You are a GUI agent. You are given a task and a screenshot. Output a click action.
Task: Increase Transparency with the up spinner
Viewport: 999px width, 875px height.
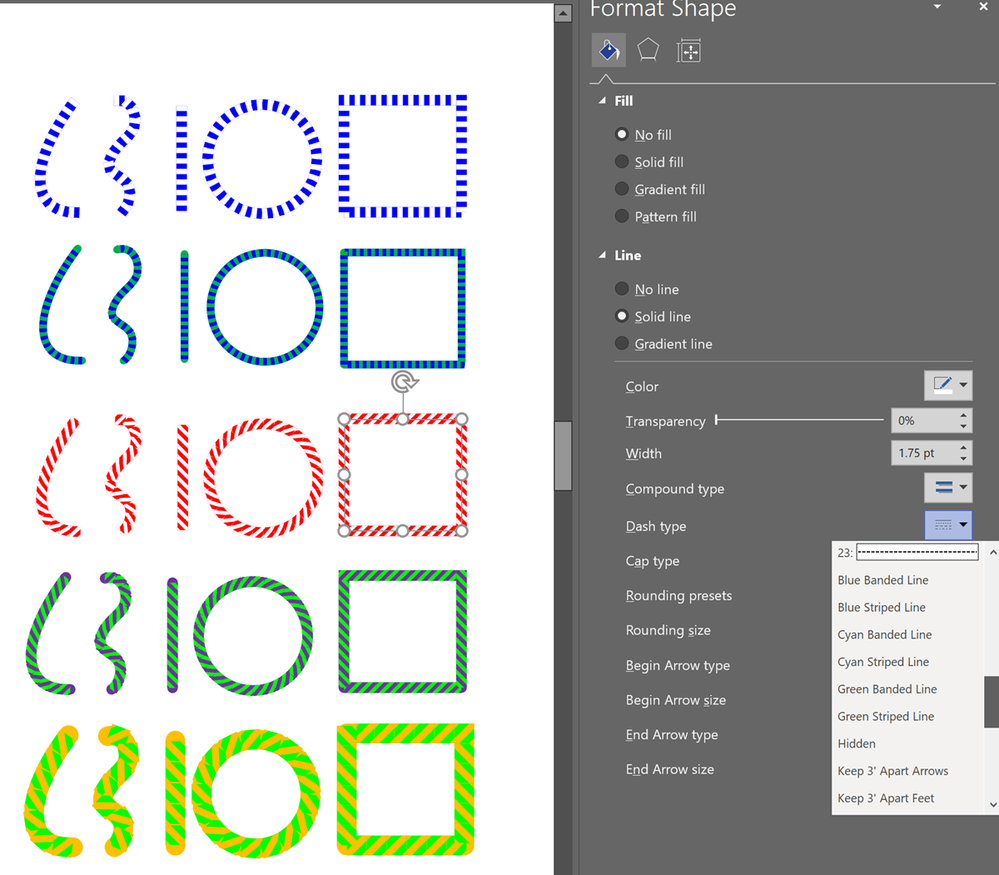pos(963,414)
